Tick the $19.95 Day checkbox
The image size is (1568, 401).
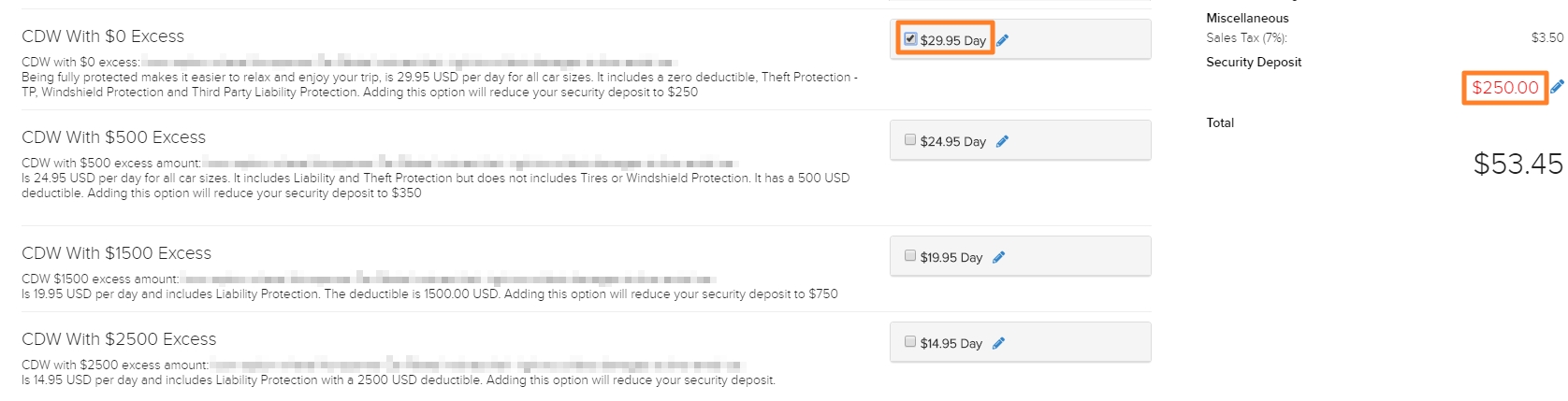910,256
